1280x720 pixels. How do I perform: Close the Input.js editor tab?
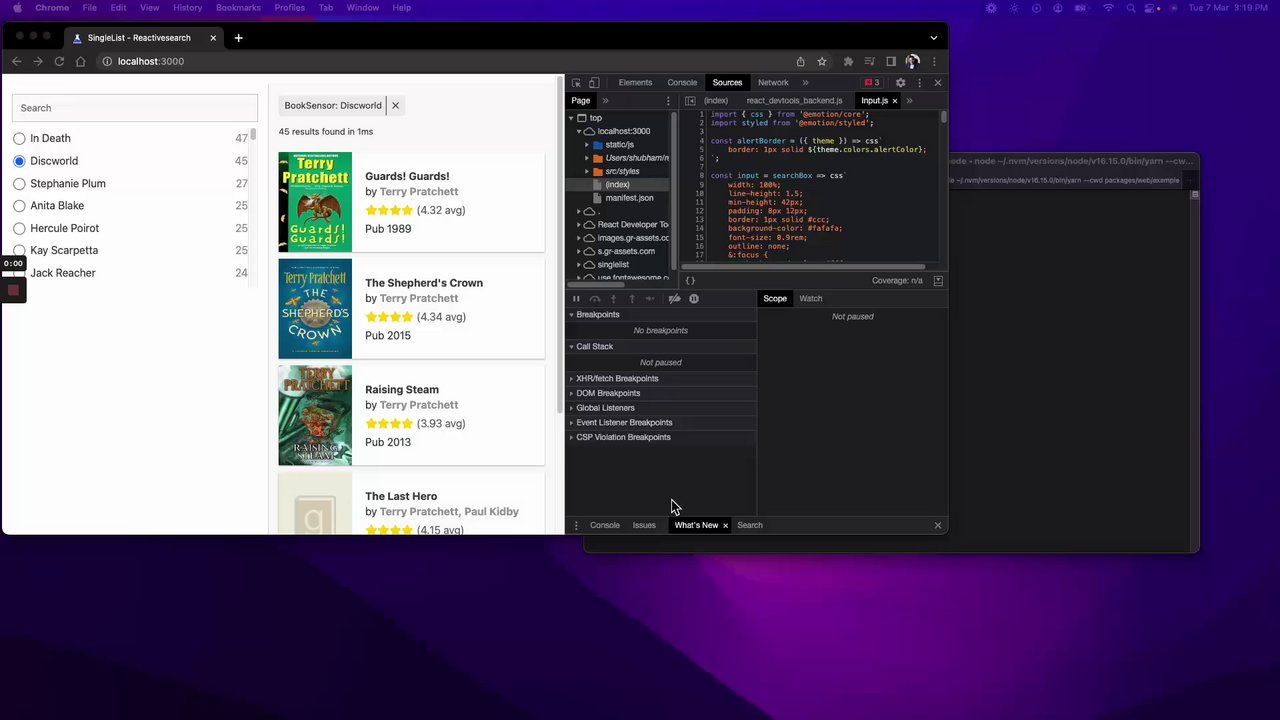[895, 101]
